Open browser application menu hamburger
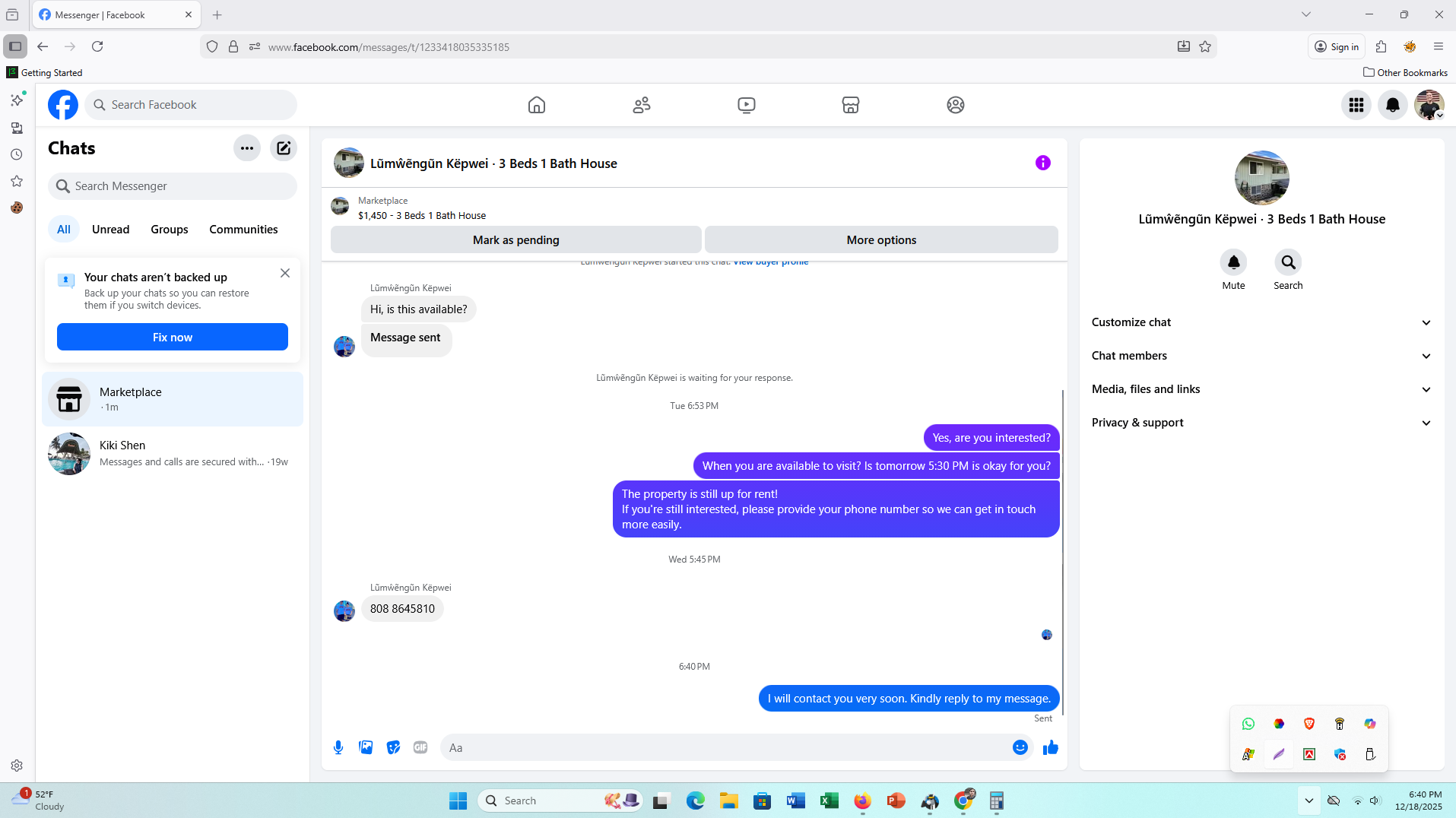The image size is (1456, 818). [x=1439, y=46]
